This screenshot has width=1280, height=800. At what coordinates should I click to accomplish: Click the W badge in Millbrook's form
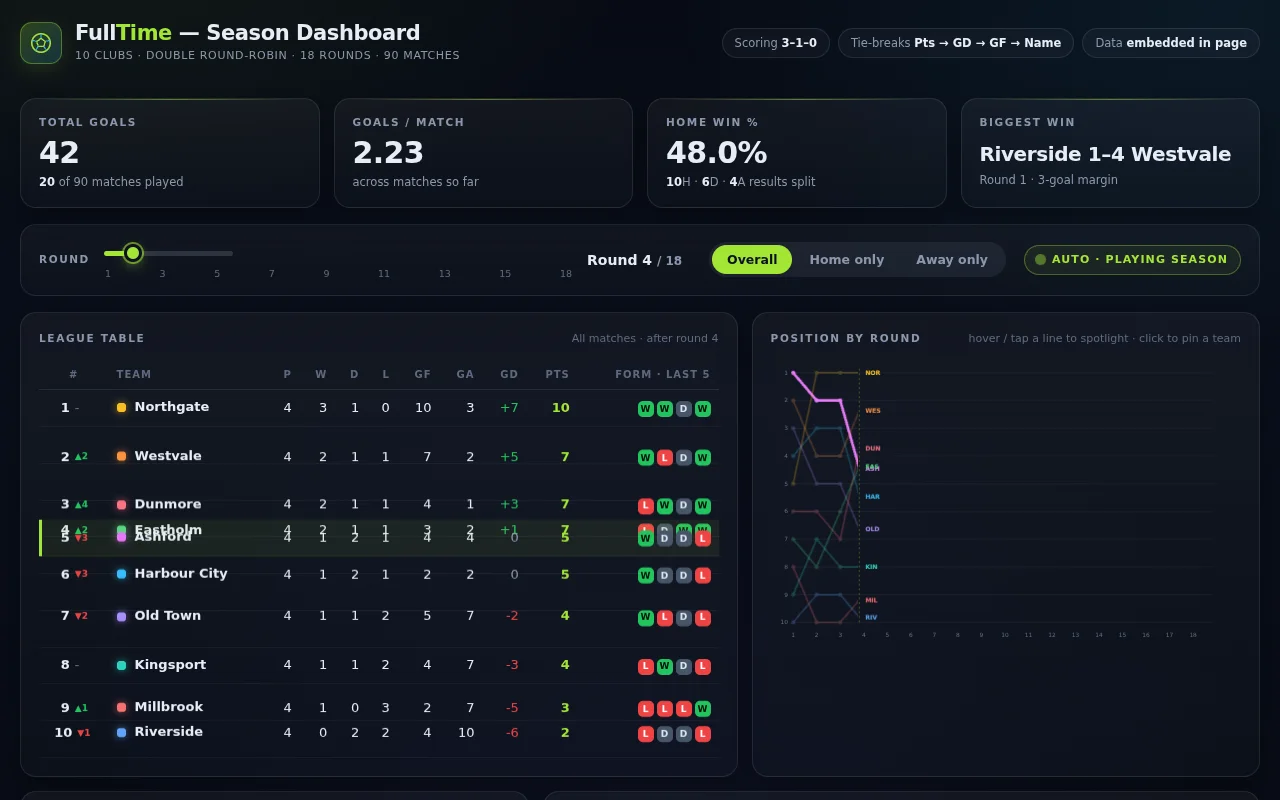click(703, 709)
